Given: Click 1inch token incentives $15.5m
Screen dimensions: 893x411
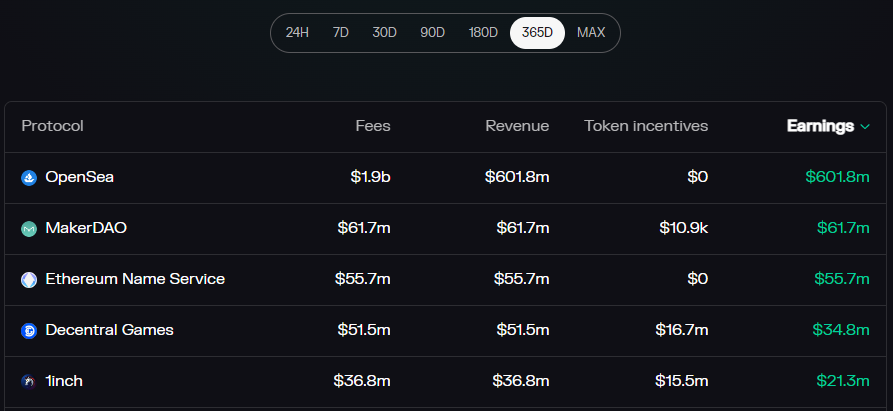Looking at the screenshot, I should (682, 381).
